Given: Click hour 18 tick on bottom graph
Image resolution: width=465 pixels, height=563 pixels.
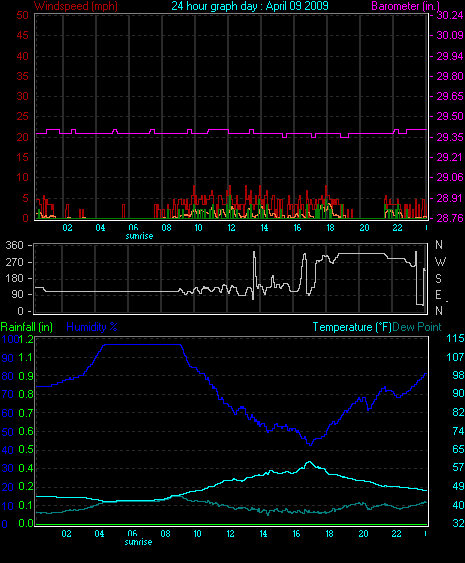Looking at the screenshot, I should coord(329,534).
